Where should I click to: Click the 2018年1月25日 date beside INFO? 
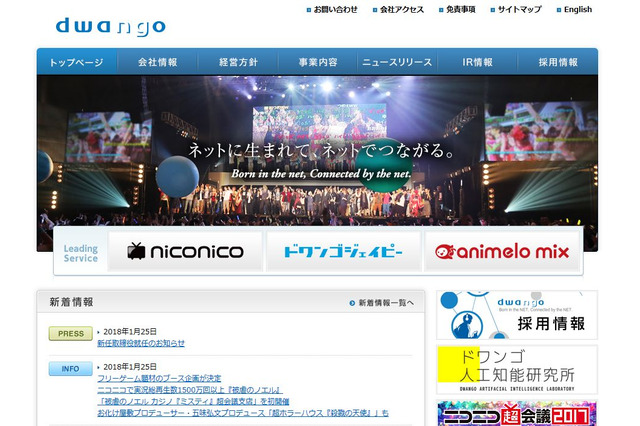click(130, 366)
